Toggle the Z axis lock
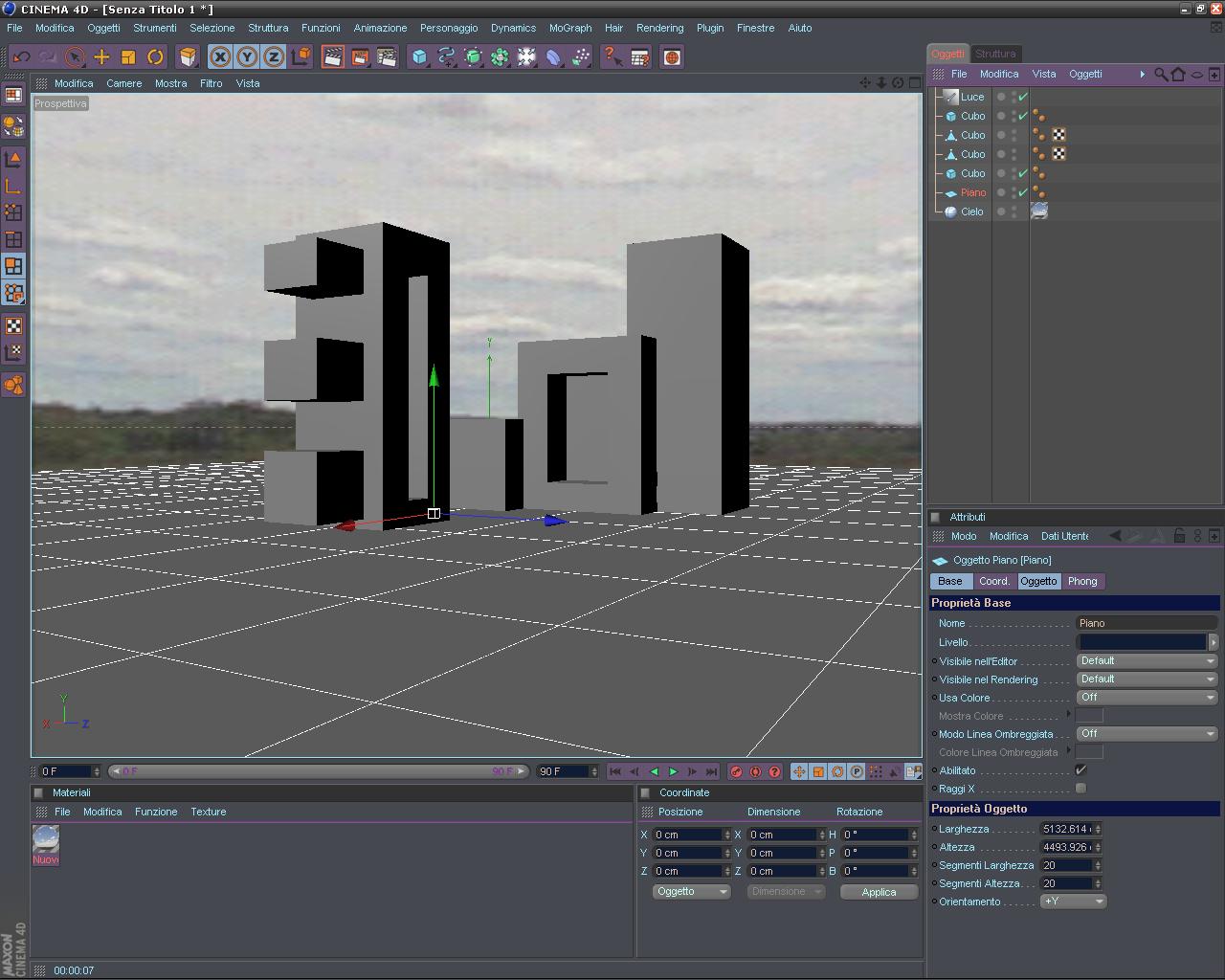This screenshot has width=1225, height=980. pyautogui.click(x=274, y=57)
